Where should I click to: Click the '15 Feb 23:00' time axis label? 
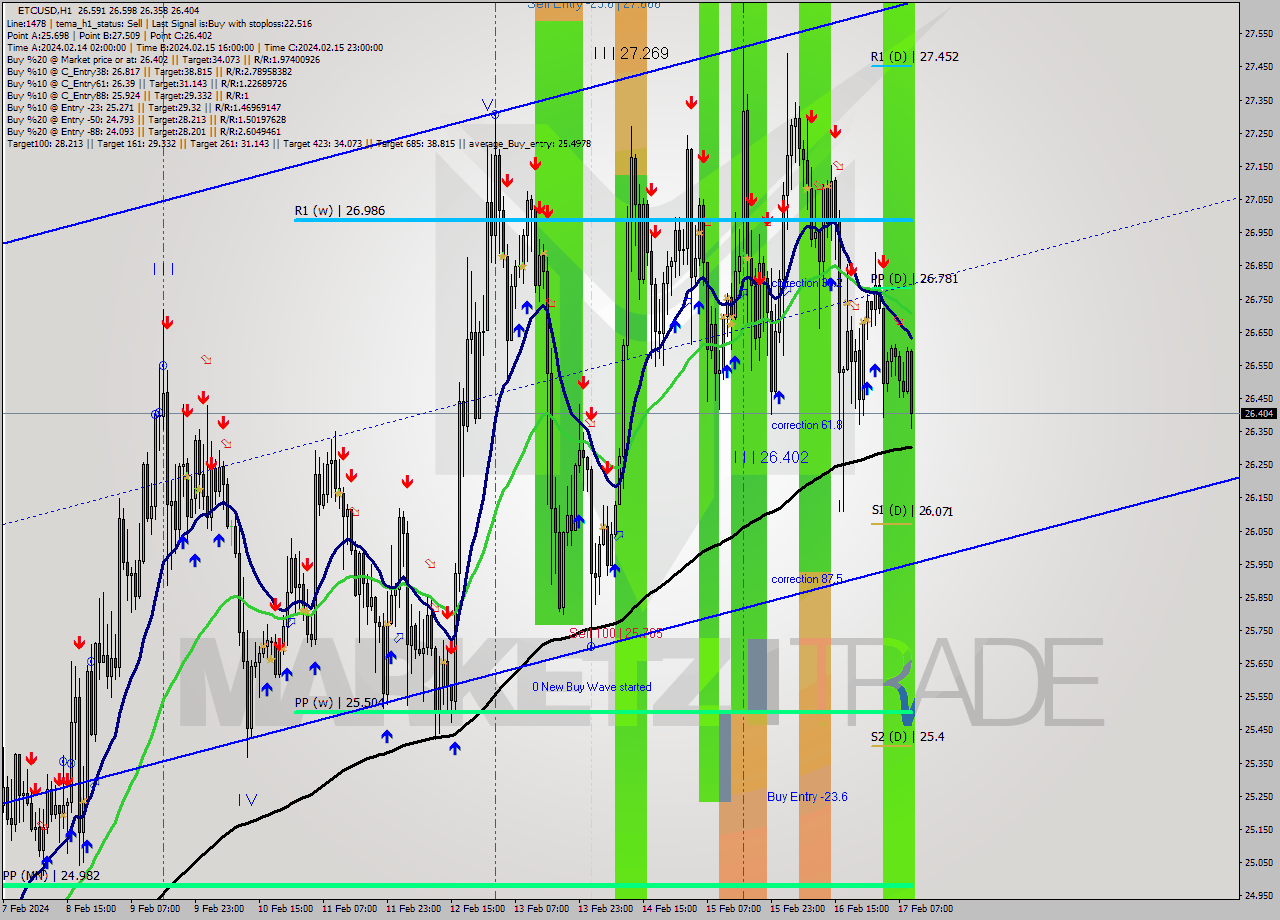coord(798,909)
